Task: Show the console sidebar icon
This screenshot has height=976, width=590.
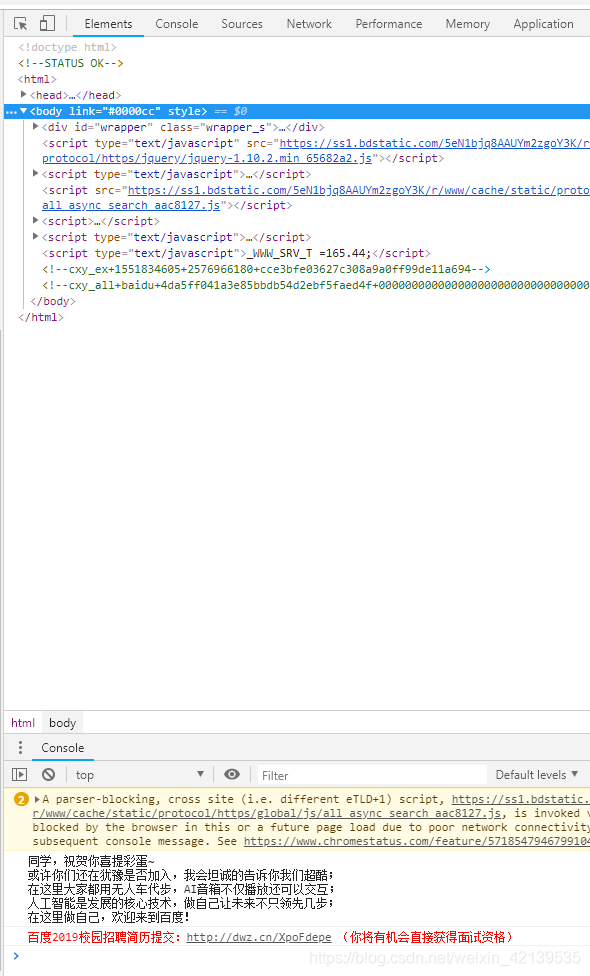Action: tap(20, 775)
